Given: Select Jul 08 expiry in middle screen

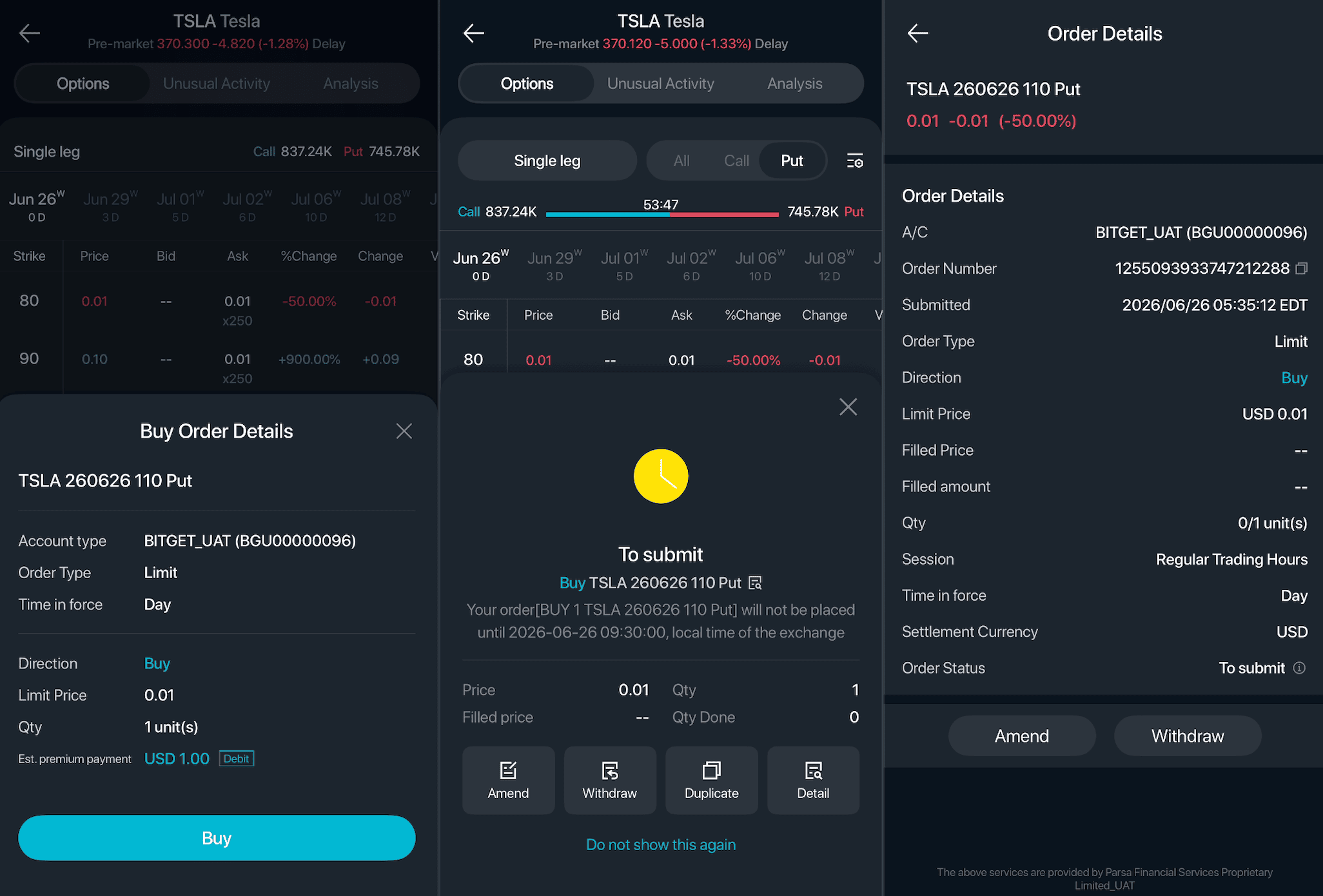Looking at the screenshot, I should (x=829, y=265).
